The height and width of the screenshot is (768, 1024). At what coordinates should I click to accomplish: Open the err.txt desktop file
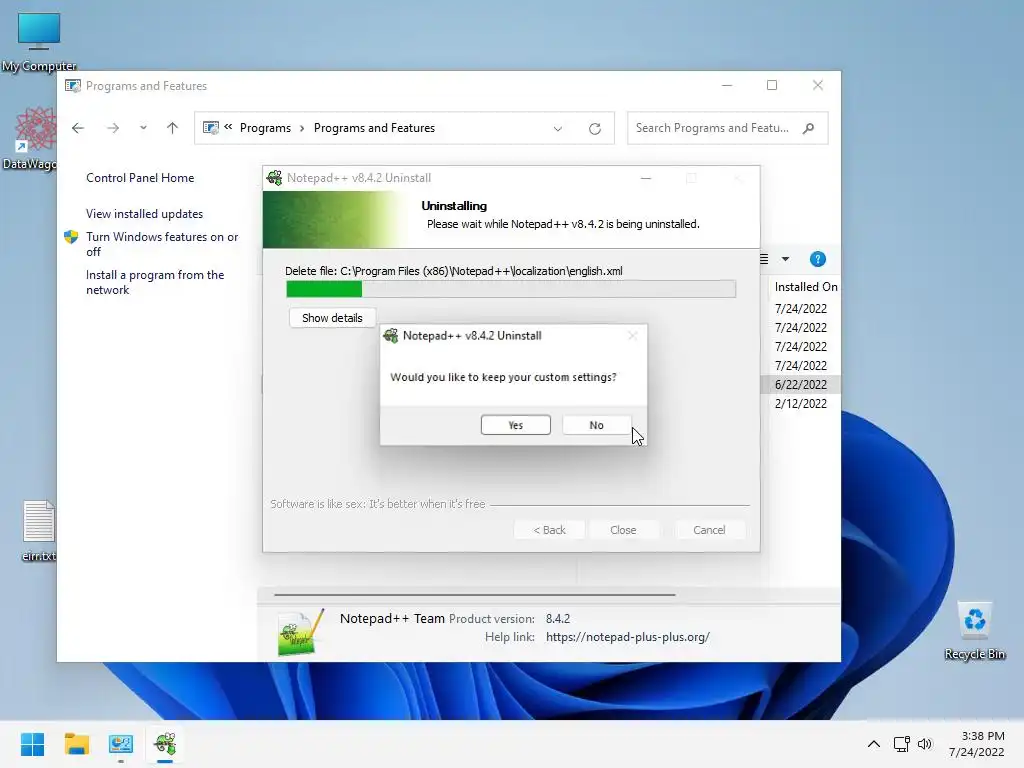pyautogui.click(x=39, y=530)
